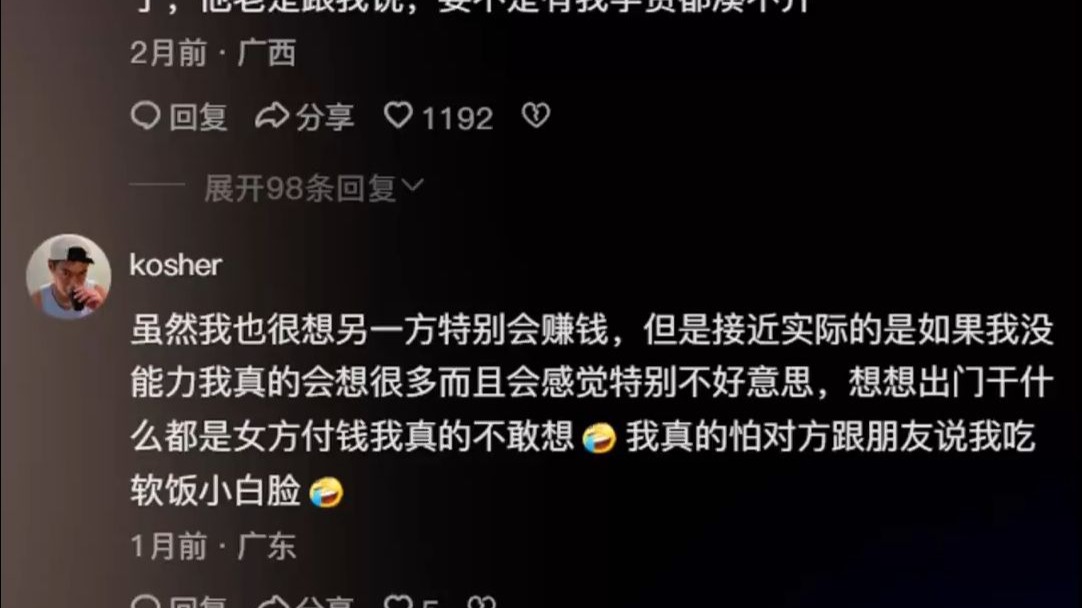1082x608 pixels.
Task: Click the 分享 label on the 广西 comment
Action: 325,117
